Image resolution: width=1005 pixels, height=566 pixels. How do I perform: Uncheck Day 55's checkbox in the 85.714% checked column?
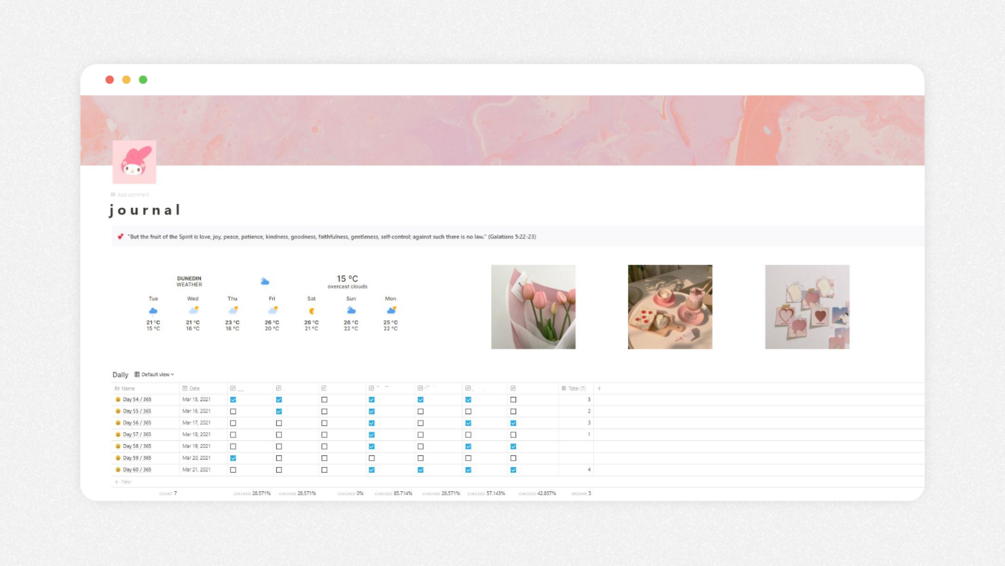pyautogui.click(x=372, y=411)
